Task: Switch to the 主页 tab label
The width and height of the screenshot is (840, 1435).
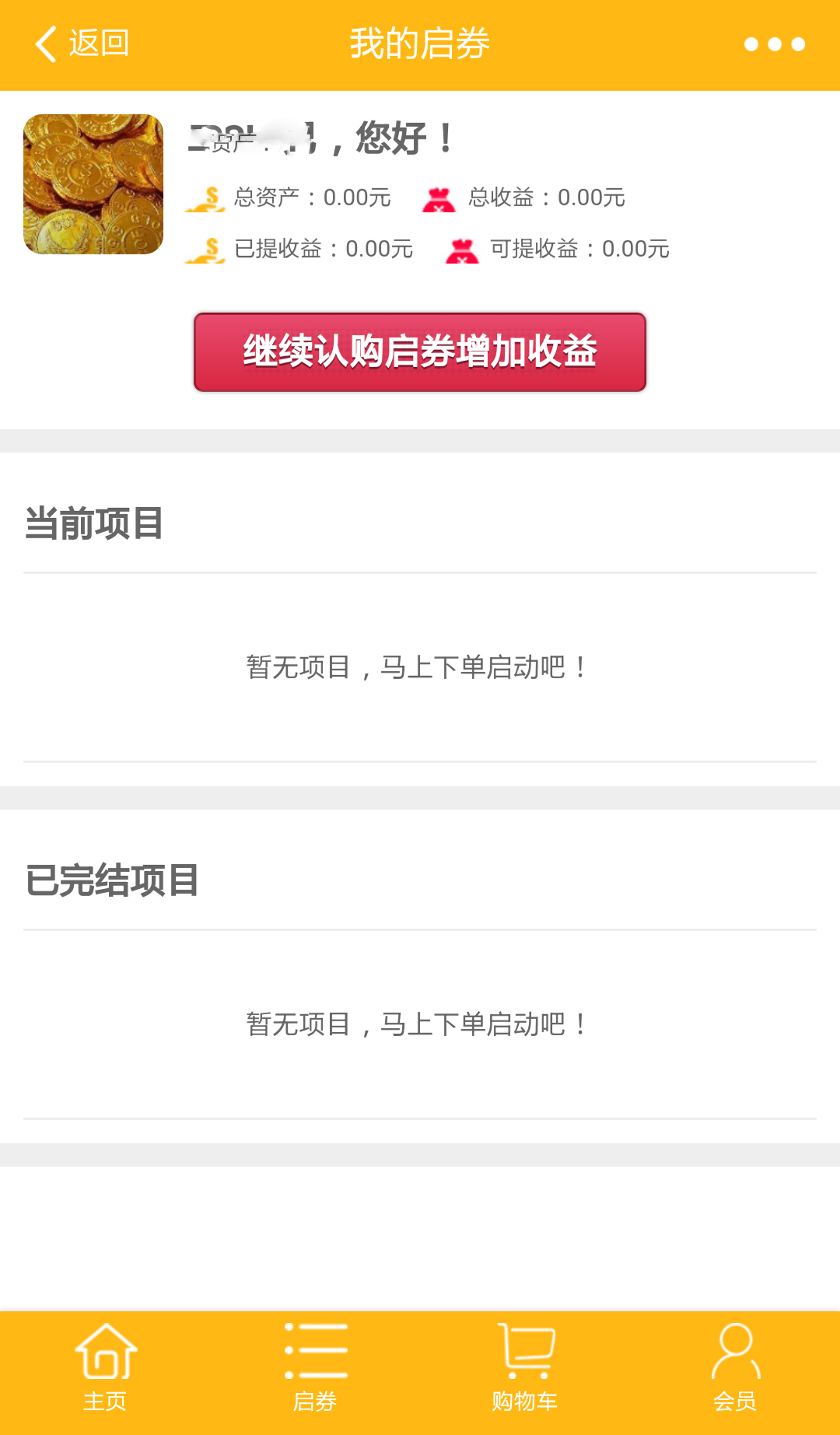Action: tap(105, 1402)
